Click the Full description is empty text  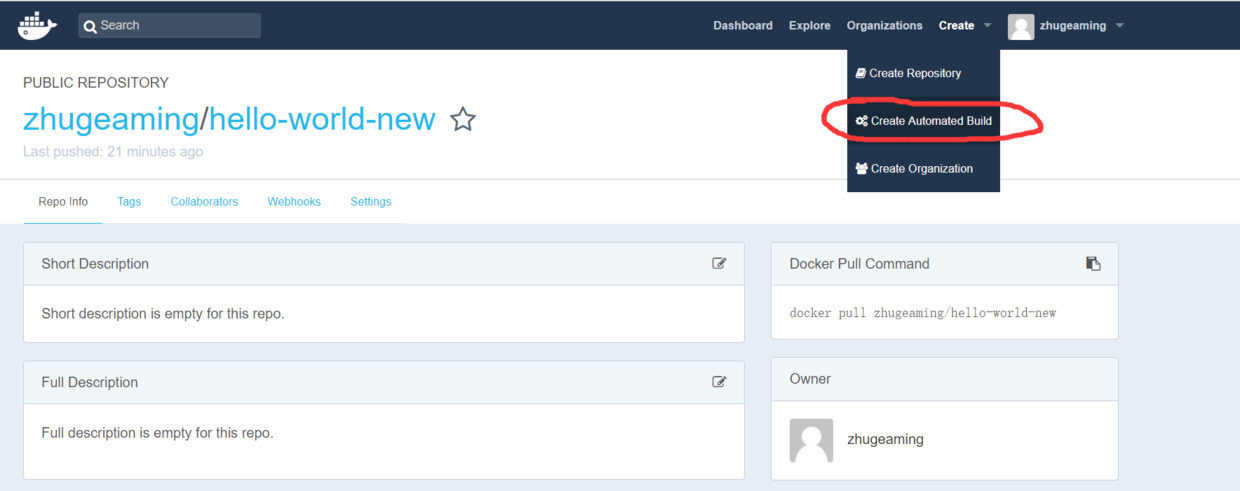(157, 433)
